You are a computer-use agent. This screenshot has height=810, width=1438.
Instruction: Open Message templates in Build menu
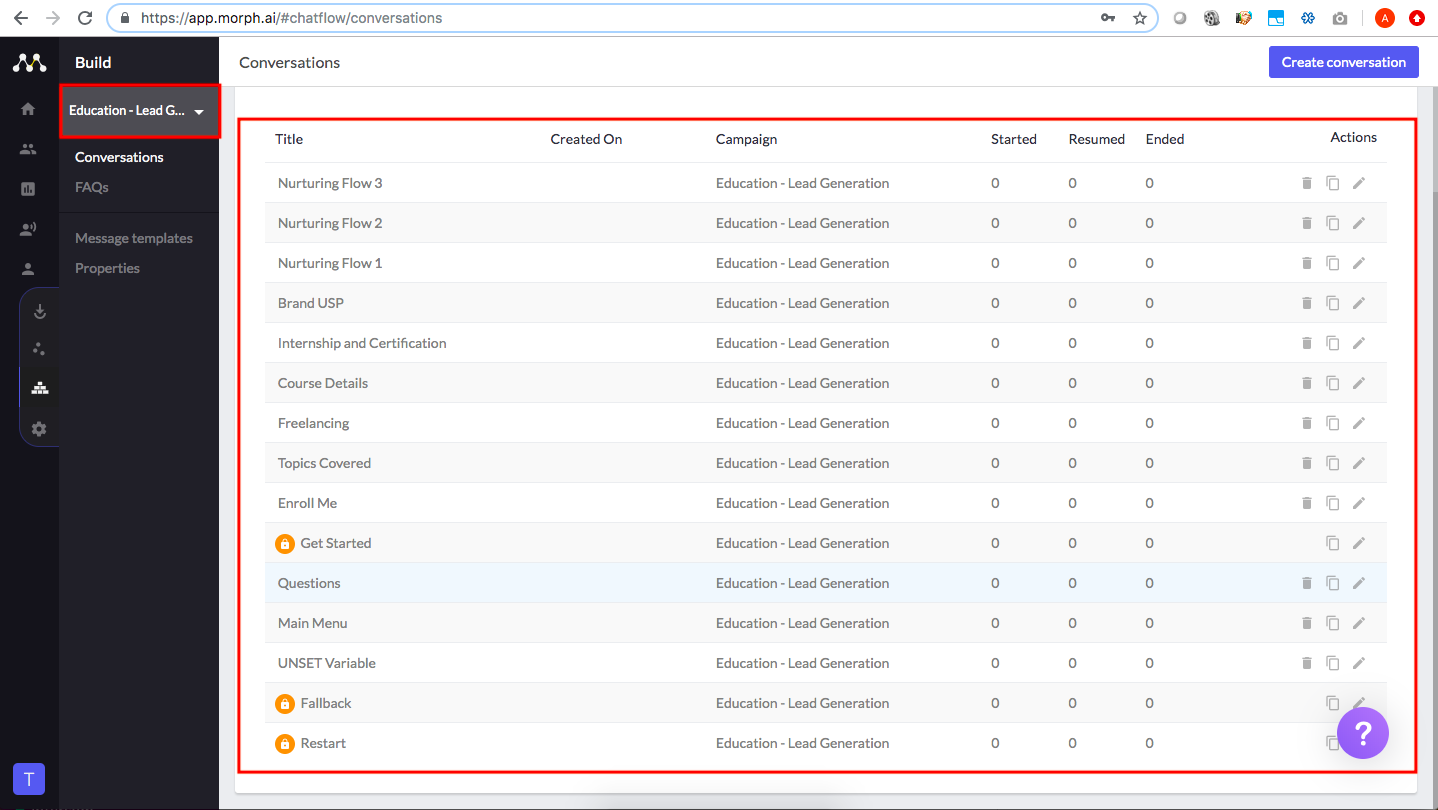[x=134, y=238]
